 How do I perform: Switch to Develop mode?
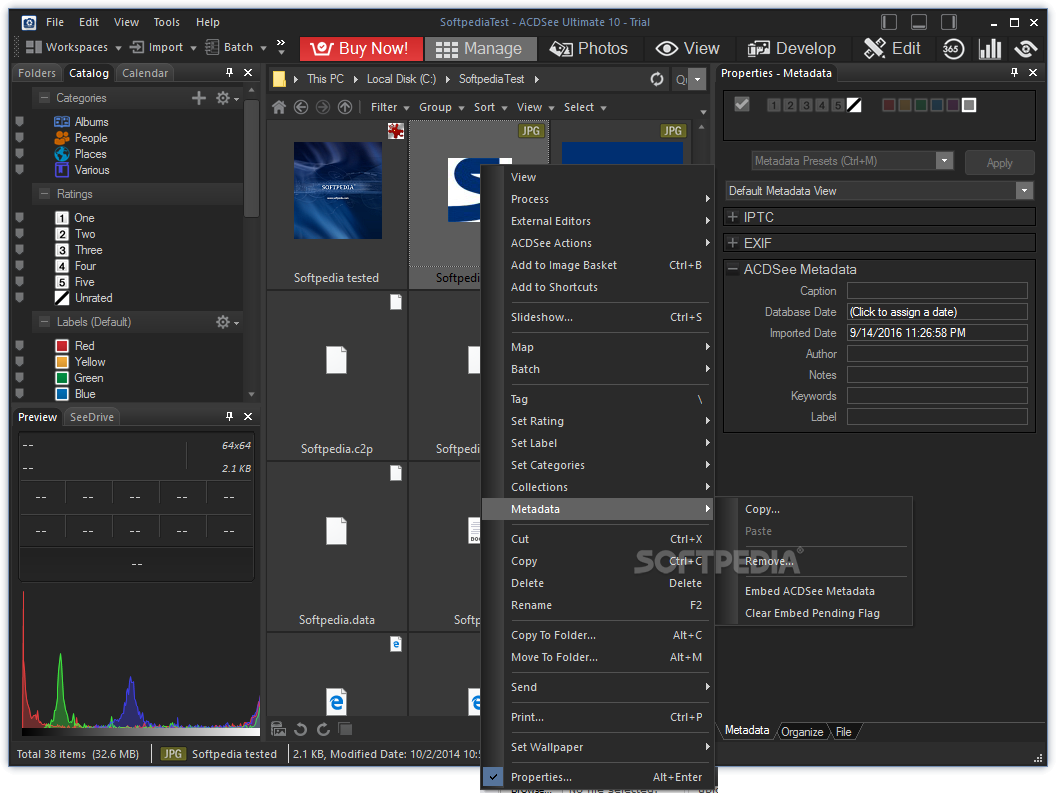tap(791, 49)
